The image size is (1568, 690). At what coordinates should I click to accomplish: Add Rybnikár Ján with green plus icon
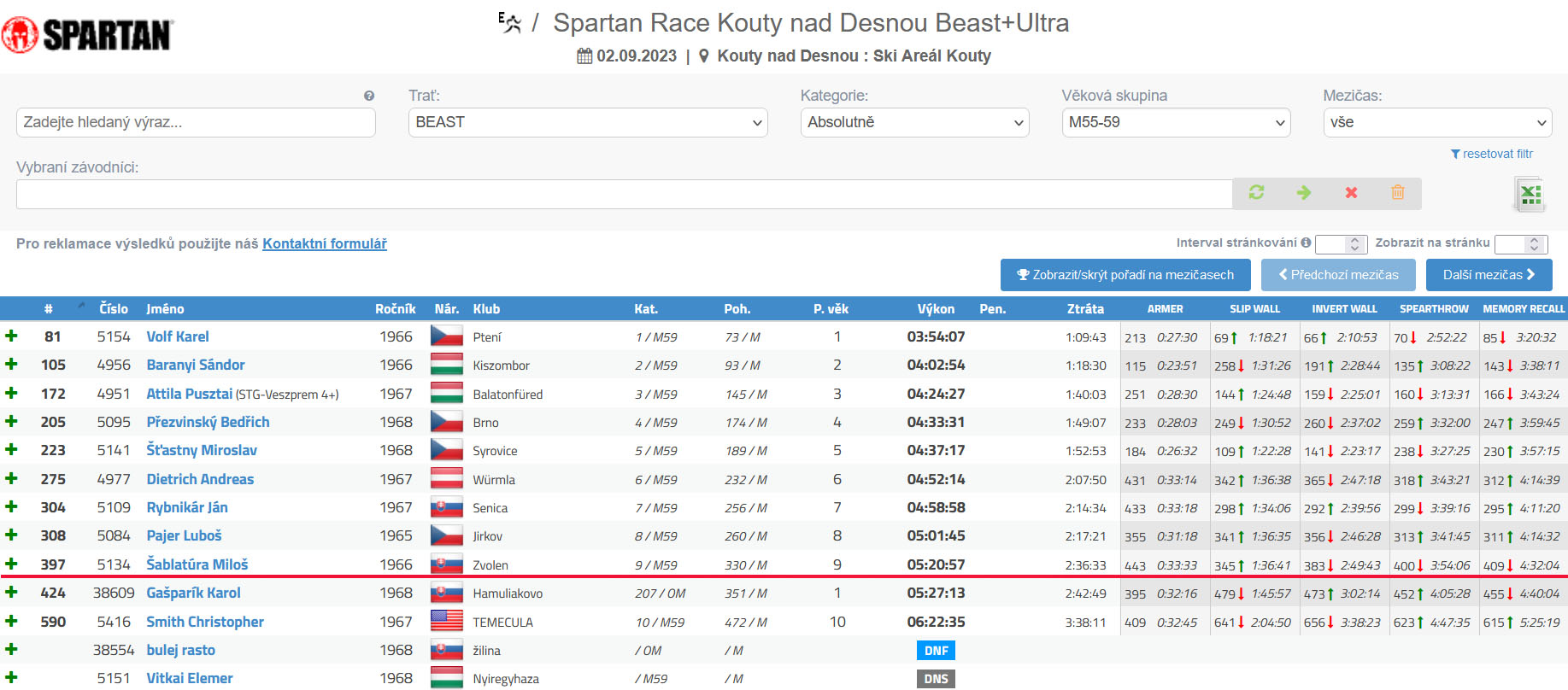pos(11,506)
